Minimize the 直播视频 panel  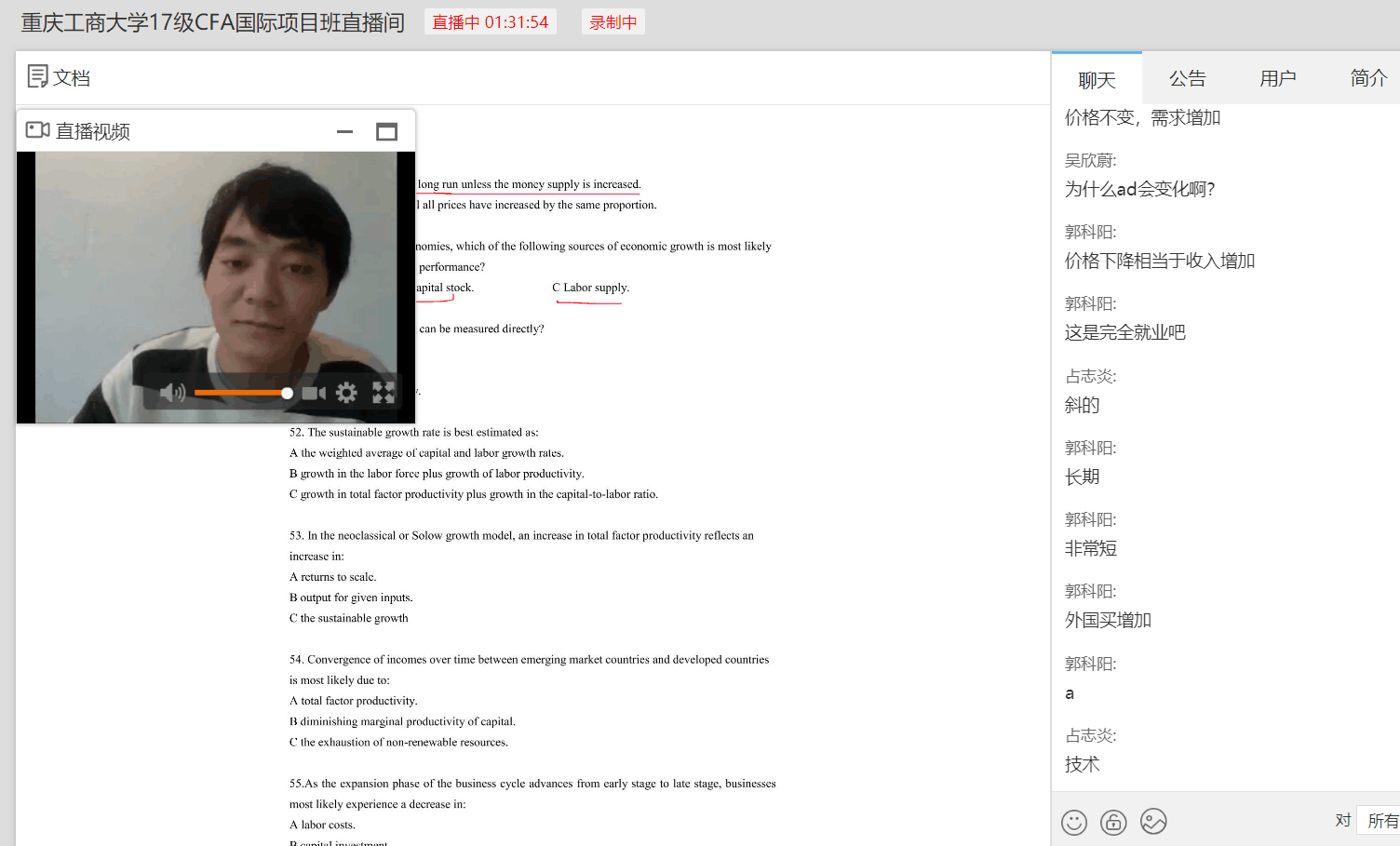344,131
